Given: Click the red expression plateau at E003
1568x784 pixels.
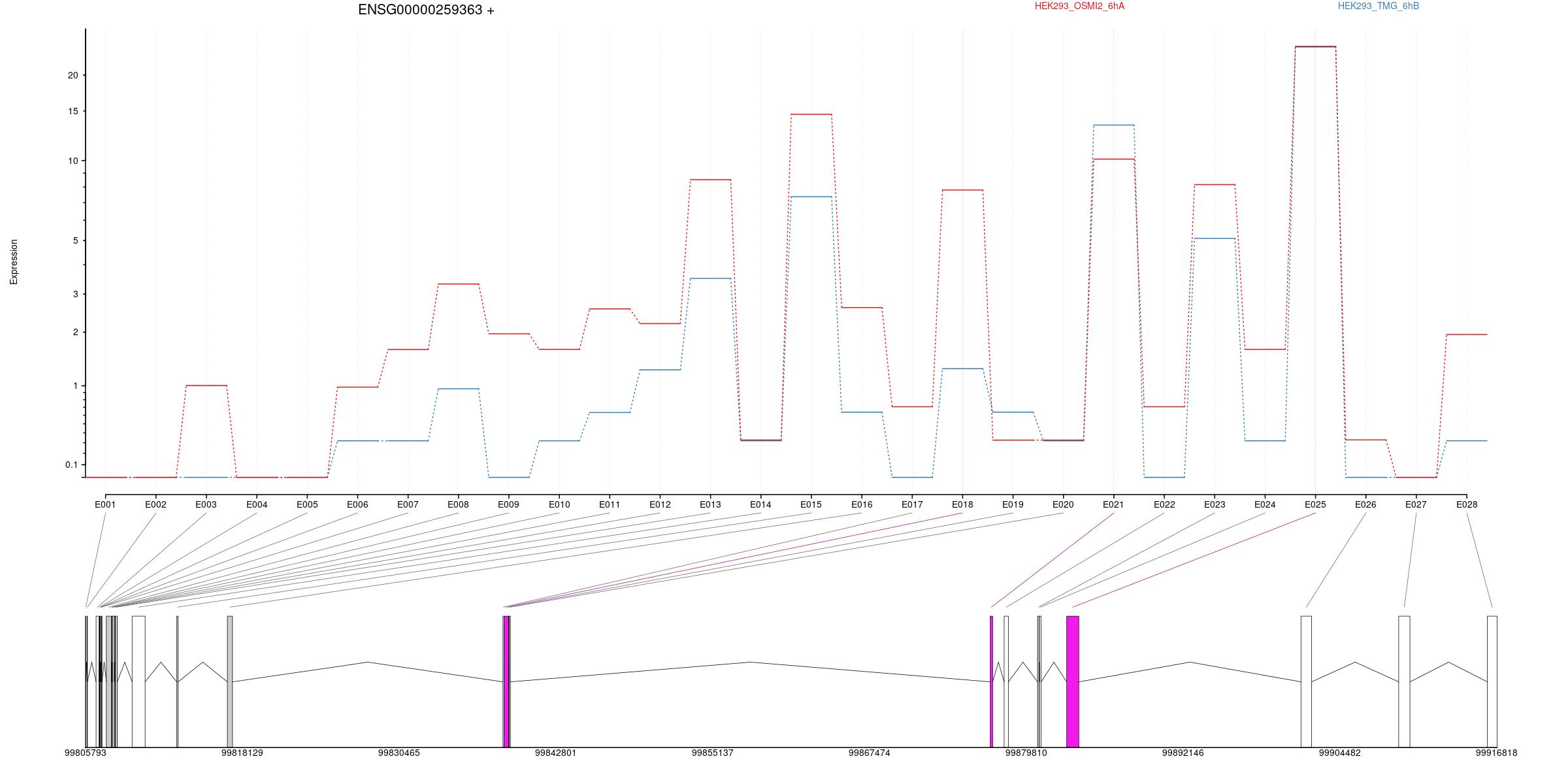Looking at the screenshot, I should click(x=206, y=385).
